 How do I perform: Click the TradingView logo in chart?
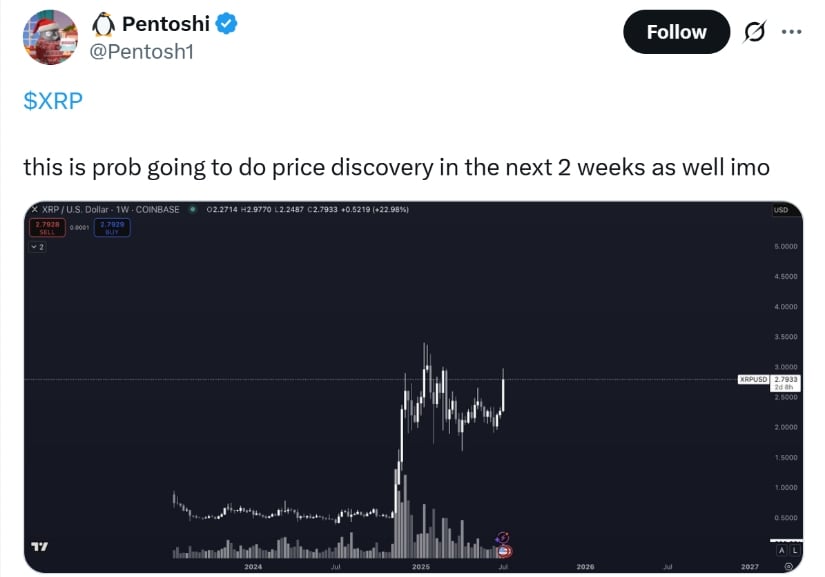click(x=39, y=547)
